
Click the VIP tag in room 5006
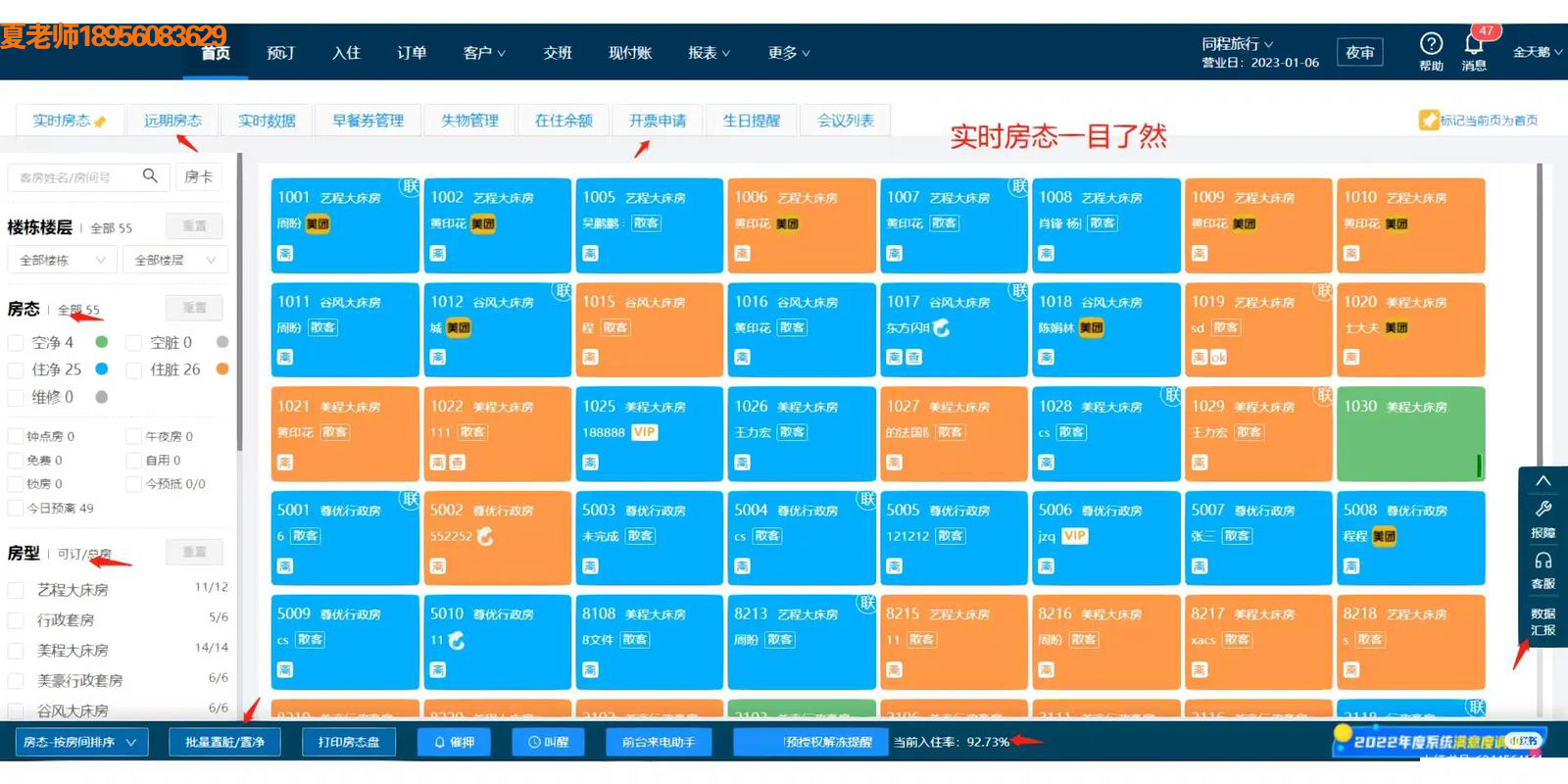coord(1074,535)
